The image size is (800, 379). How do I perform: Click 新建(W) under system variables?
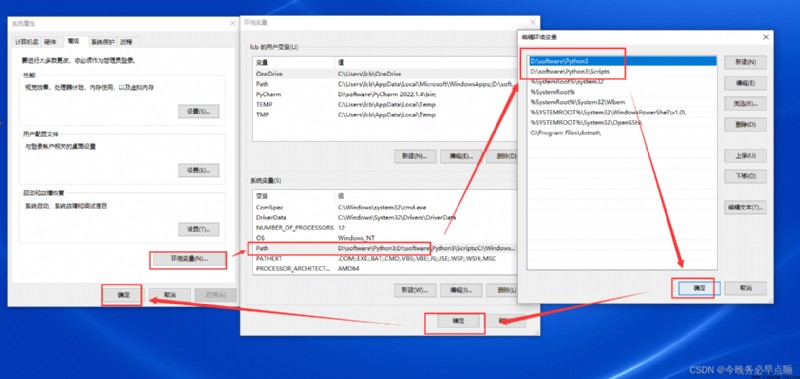coord(415,290)
